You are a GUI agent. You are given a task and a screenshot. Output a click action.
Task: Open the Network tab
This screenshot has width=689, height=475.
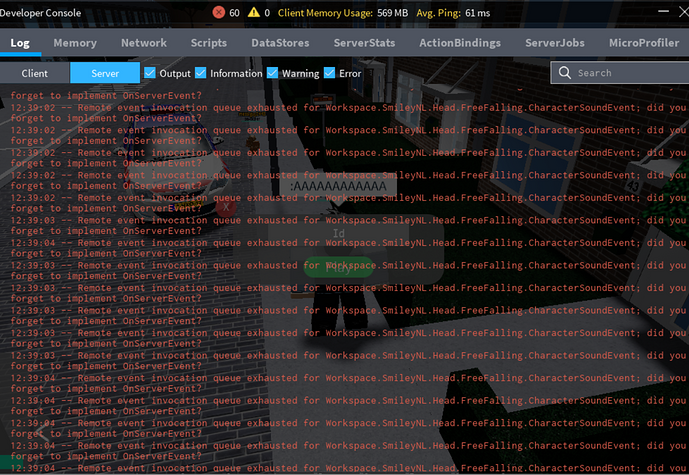tap(144, 43)
